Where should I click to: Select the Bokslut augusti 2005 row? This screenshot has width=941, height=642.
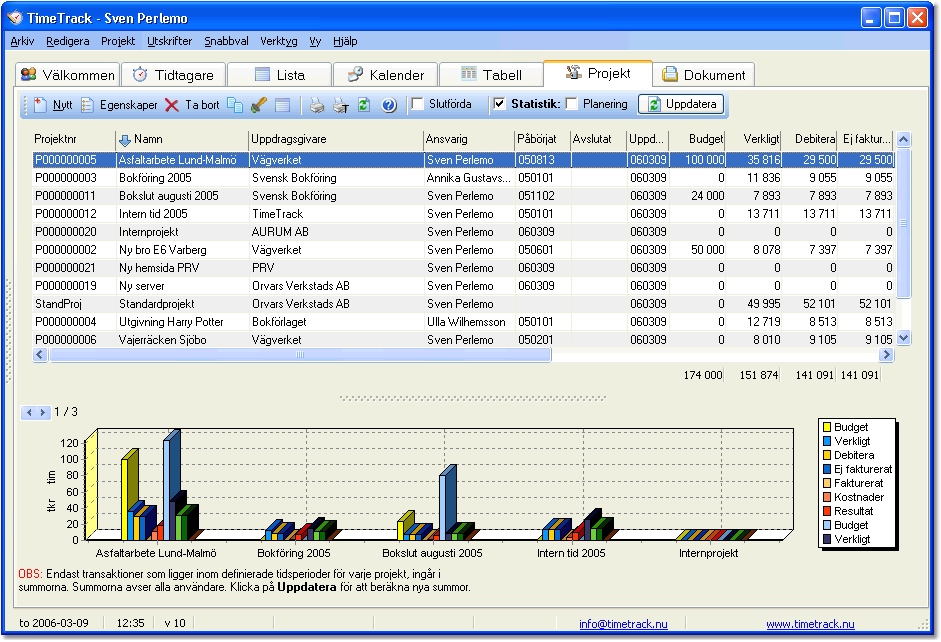click(x=463, y=196)
